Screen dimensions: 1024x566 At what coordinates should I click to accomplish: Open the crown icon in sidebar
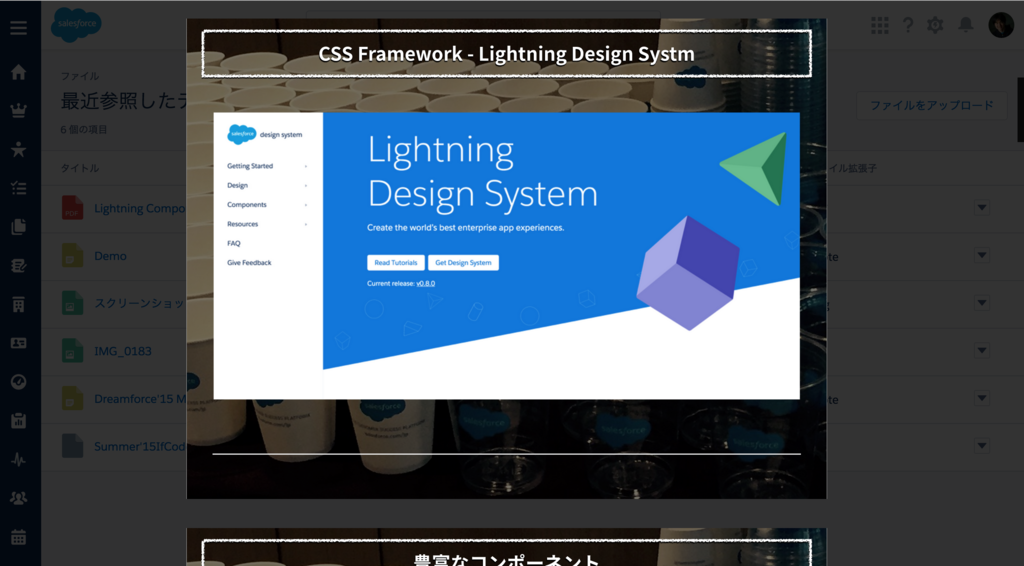[18, 110]
